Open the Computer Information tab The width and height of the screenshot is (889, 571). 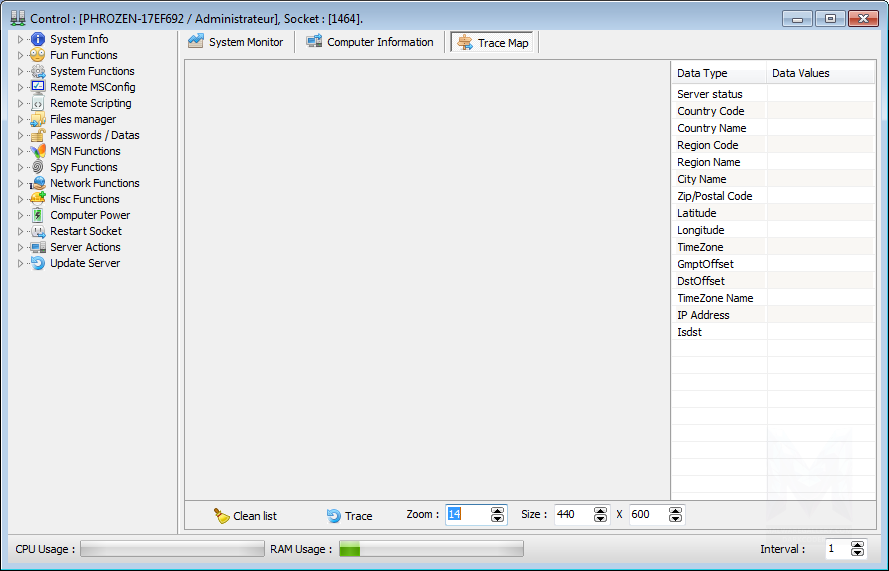click(x=370, y=42)
